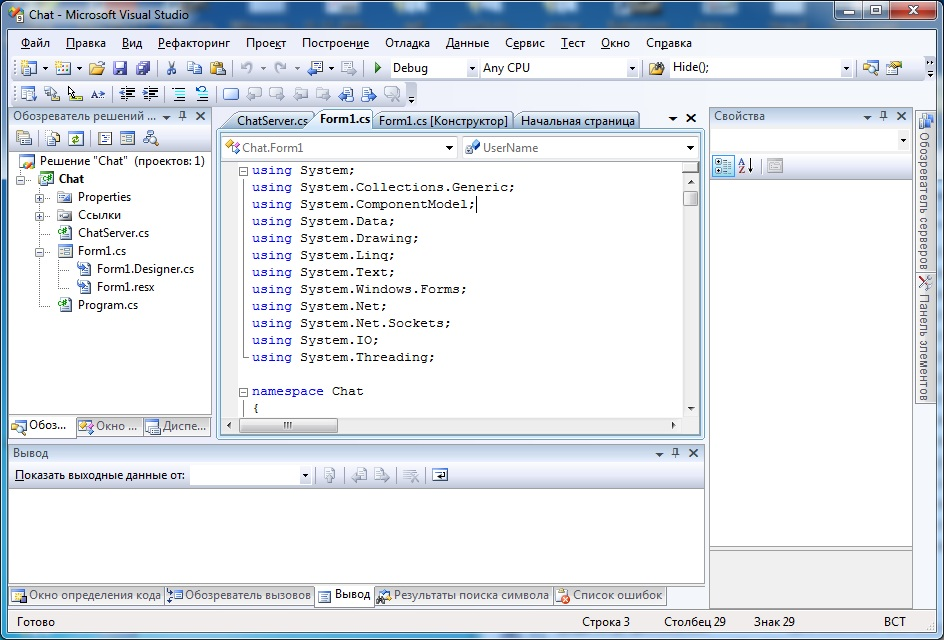Click the editor vertical scrollbar thumb
Viewport: 944px width, 640px height.
coord(690,198)
